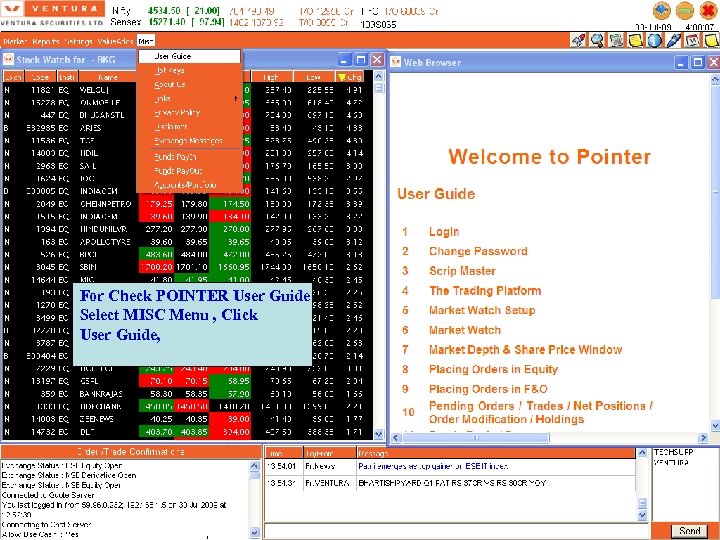Screen dimensions: 720x540
Task: Select User Guide in the Misc menu
Action: [190, 56]
